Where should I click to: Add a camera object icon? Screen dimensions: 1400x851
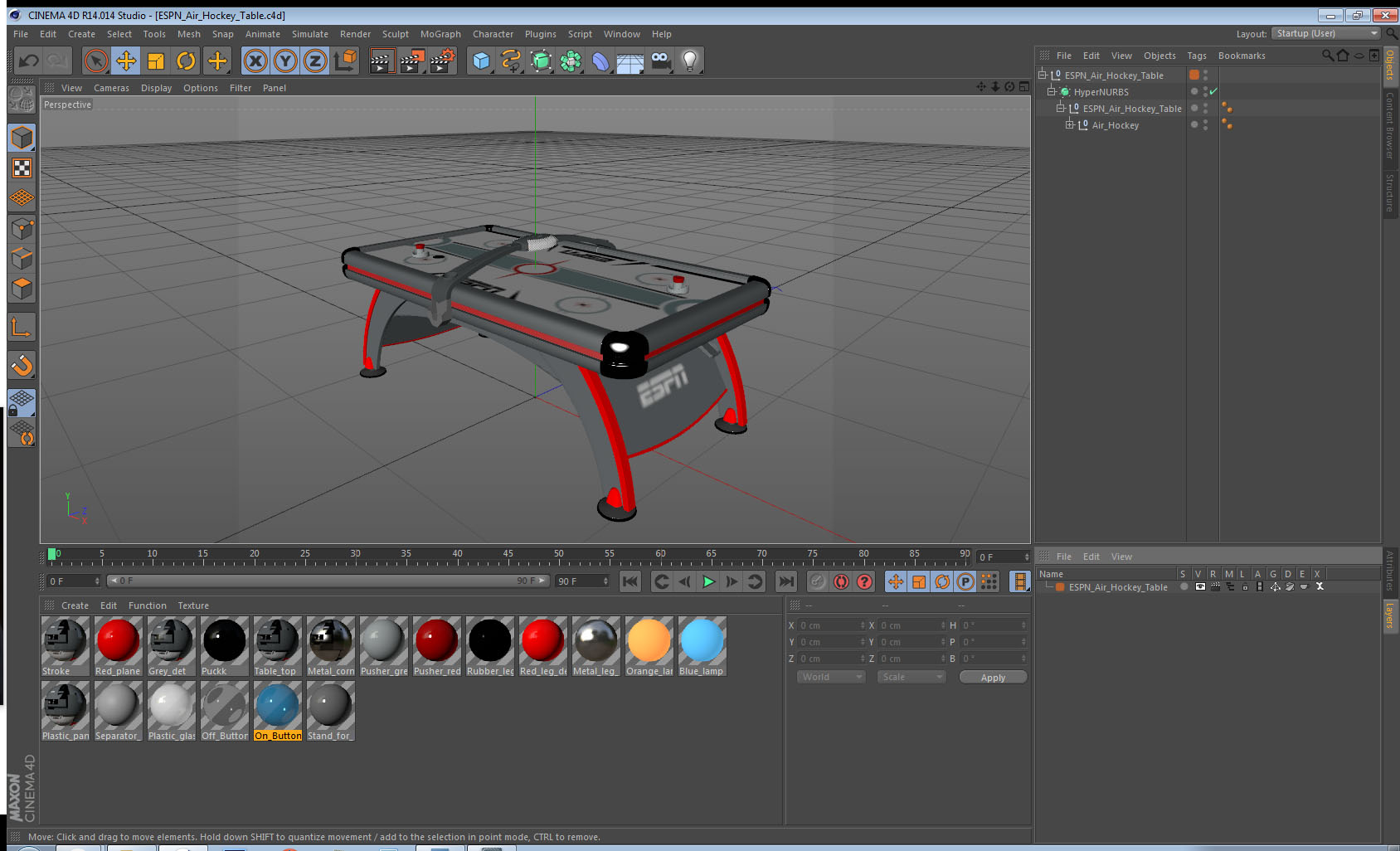660,61
